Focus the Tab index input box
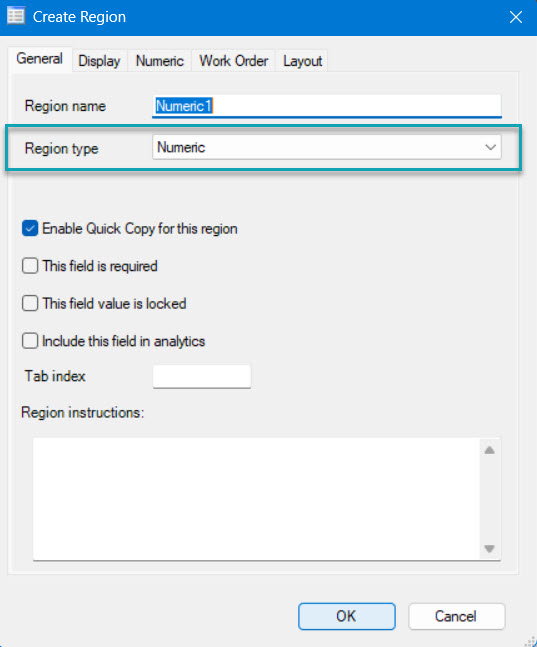 click(201, 376)
